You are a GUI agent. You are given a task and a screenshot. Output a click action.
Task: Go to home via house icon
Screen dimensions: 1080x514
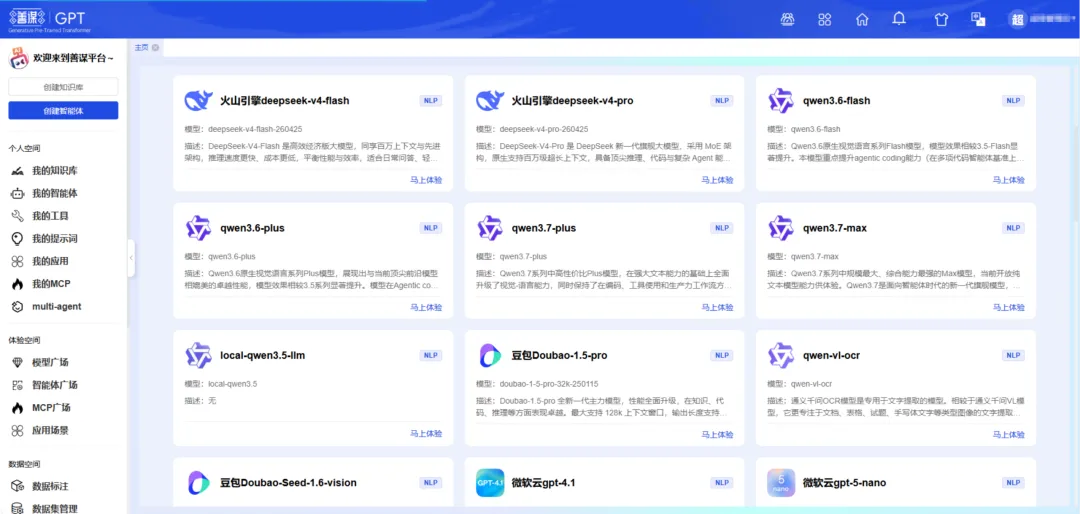pos(862,19)
